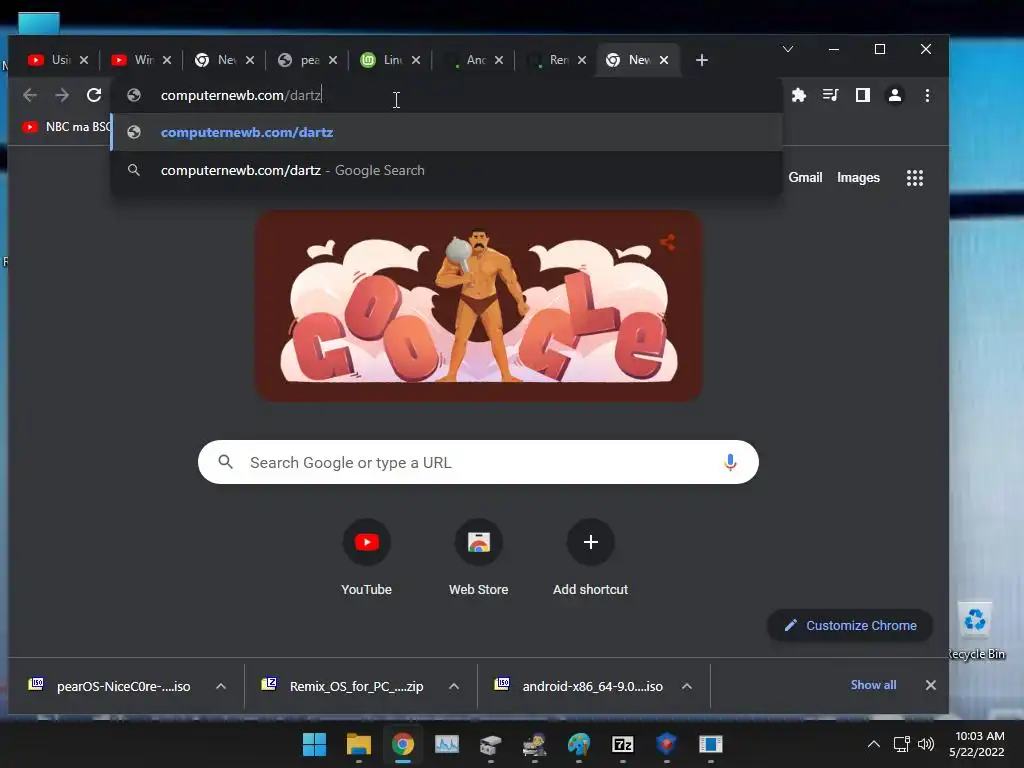This screenshot has width=1024, height=768.
Task: Close the downloads bar with the X
Action: click(x=931, y=685)
